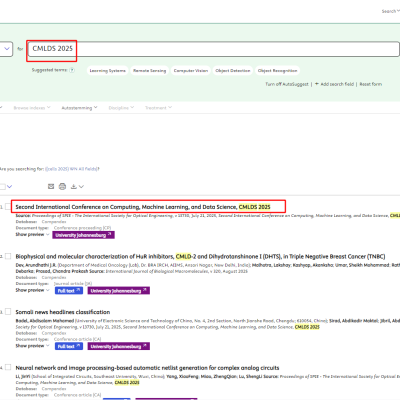This screenshot has height=400, width=400.
Task: Open Full text for Somali news headlines
Action: 69,346
